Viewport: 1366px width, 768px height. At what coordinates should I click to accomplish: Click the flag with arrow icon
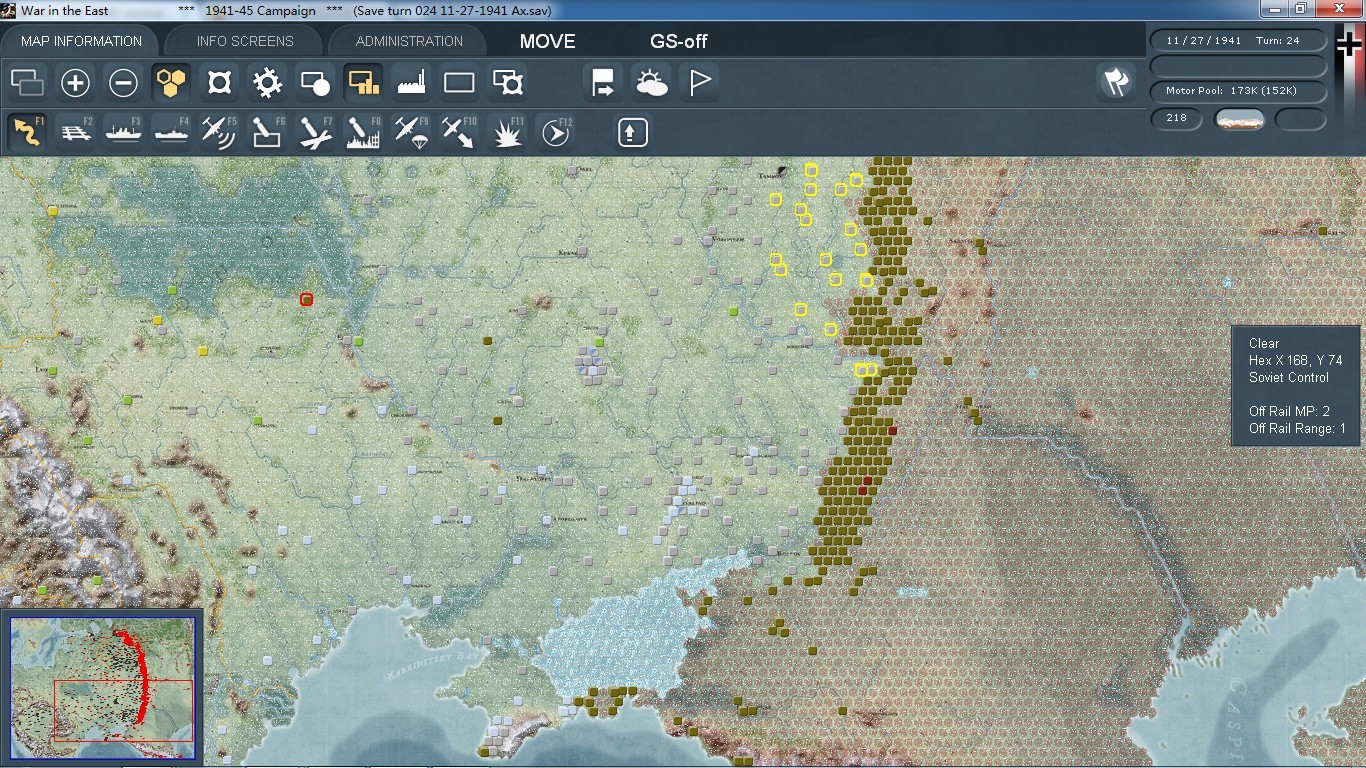tap(603, 82)
